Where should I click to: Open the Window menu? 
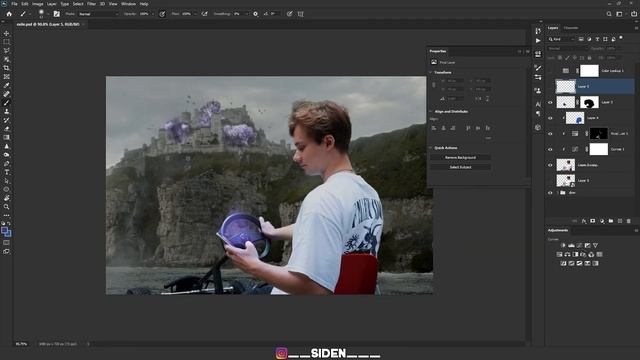coord(128,4)
